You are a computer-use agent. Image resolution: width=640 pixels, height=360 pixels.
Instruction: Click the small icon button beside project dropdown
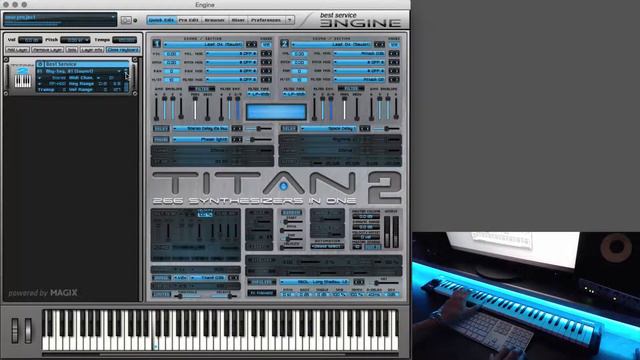click(126, 20)
